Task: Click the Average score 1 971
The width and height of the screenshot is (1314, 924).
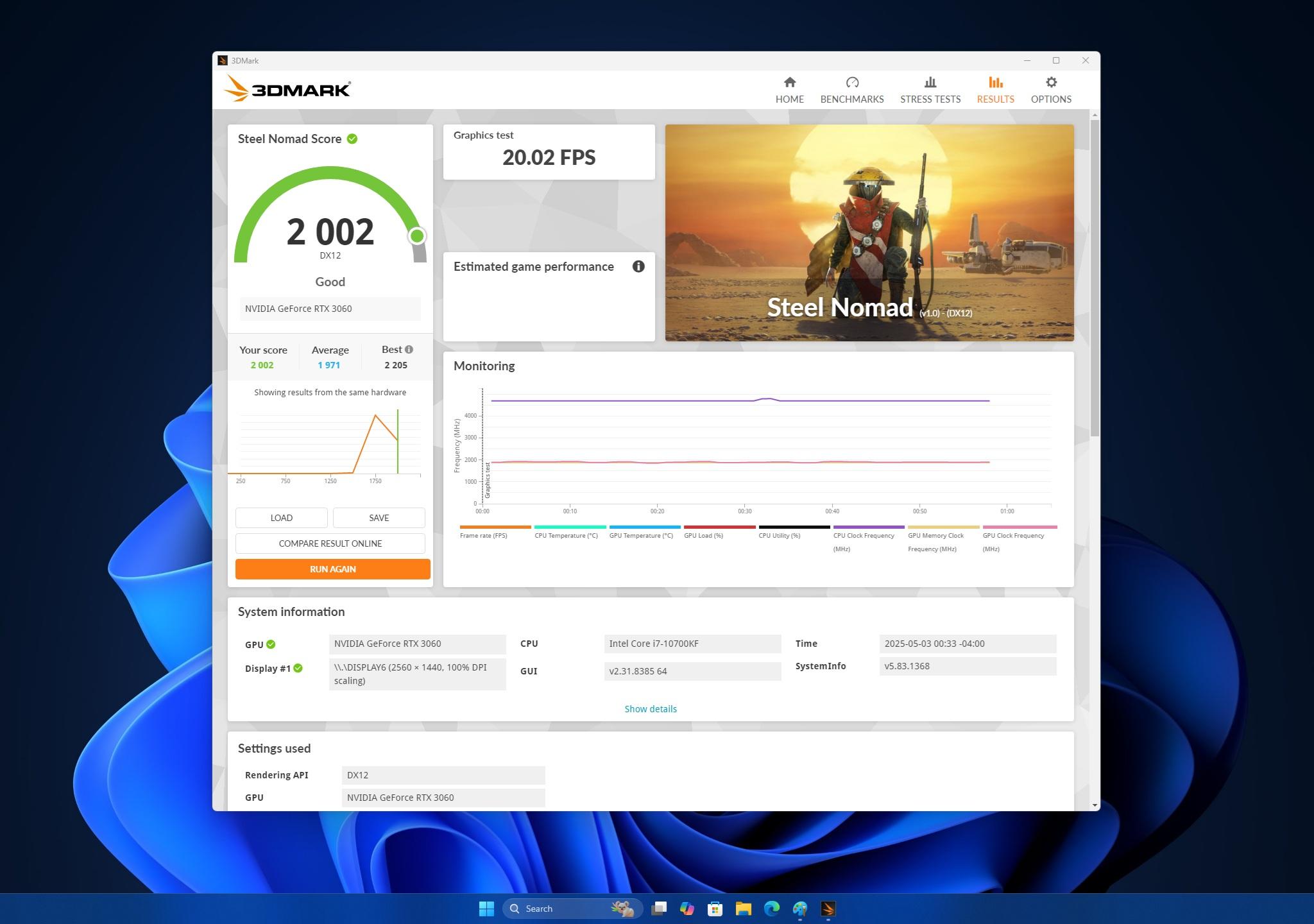Action: pyautogui.click(x=329, y=365)
